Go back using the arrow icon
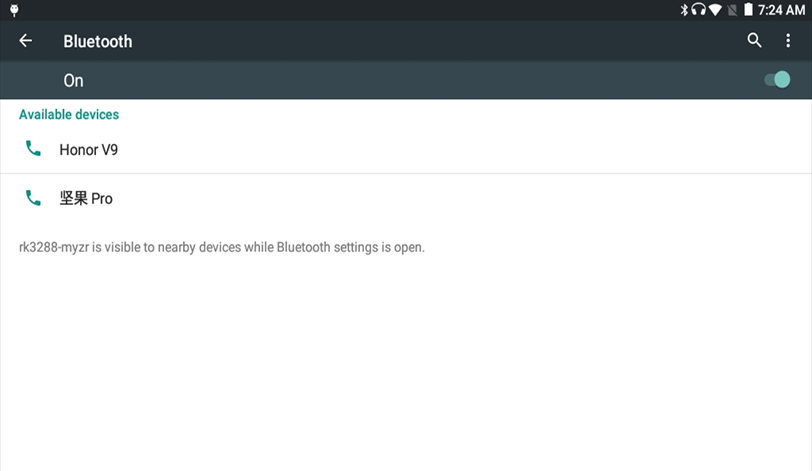Screen dimensions: 812x471 (x=25, y=40)
